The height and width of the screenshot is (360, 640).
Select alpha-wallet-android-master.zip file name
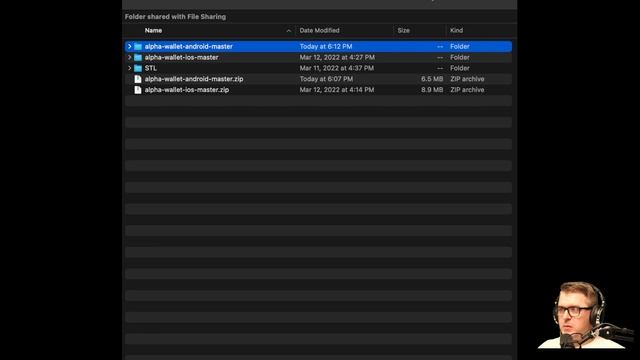point(194,79)
